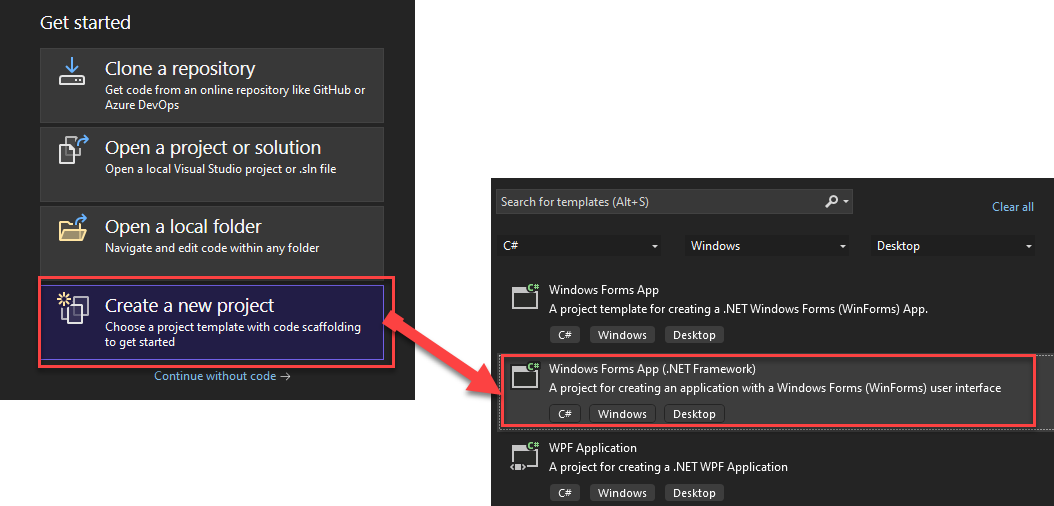1054x506 pixels.
Task: Click the Create a new project icon
Action: [x=72, y=309]
